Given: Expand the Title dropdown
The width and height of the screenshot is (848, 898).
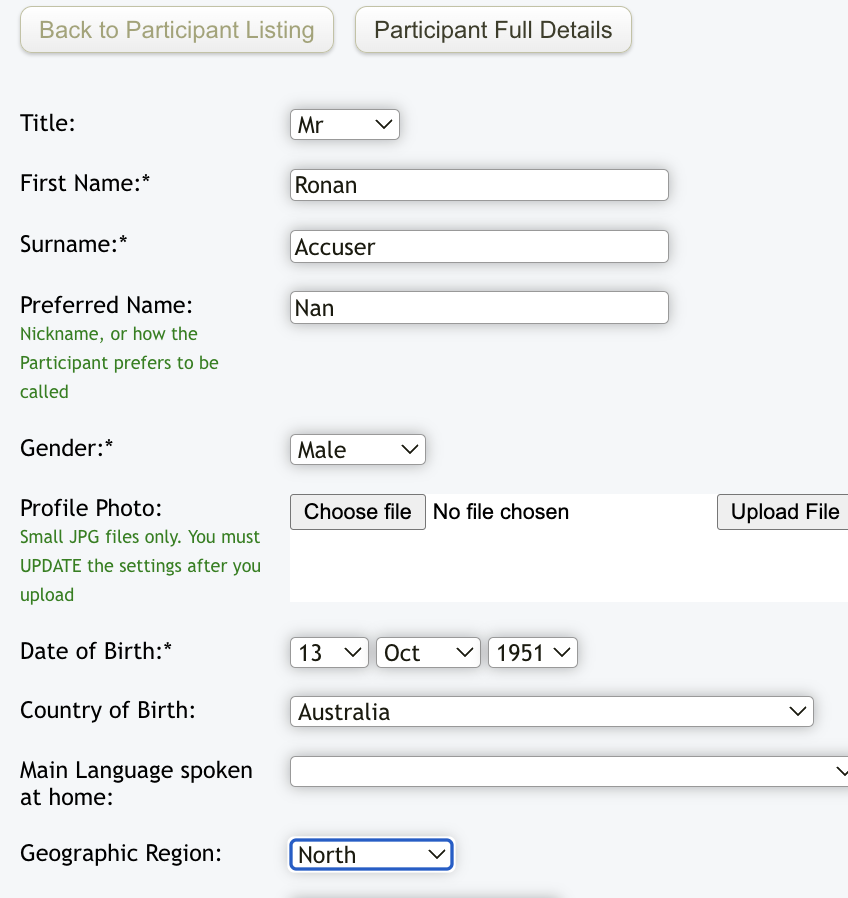Looking at the screenshot, I should tap(344, 125).
